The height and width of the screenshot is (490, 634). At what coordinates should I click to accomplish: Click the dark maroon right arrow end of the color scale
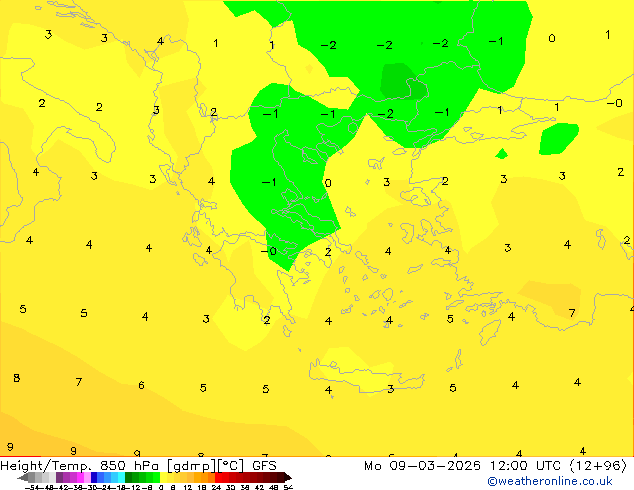click(x=288, y=477)
